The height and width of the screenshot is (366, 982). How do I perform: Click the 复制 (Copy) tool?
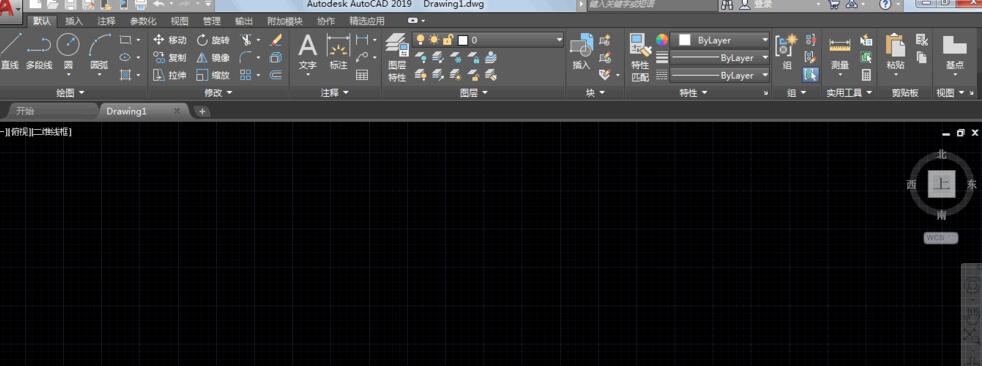pos(170,58)
